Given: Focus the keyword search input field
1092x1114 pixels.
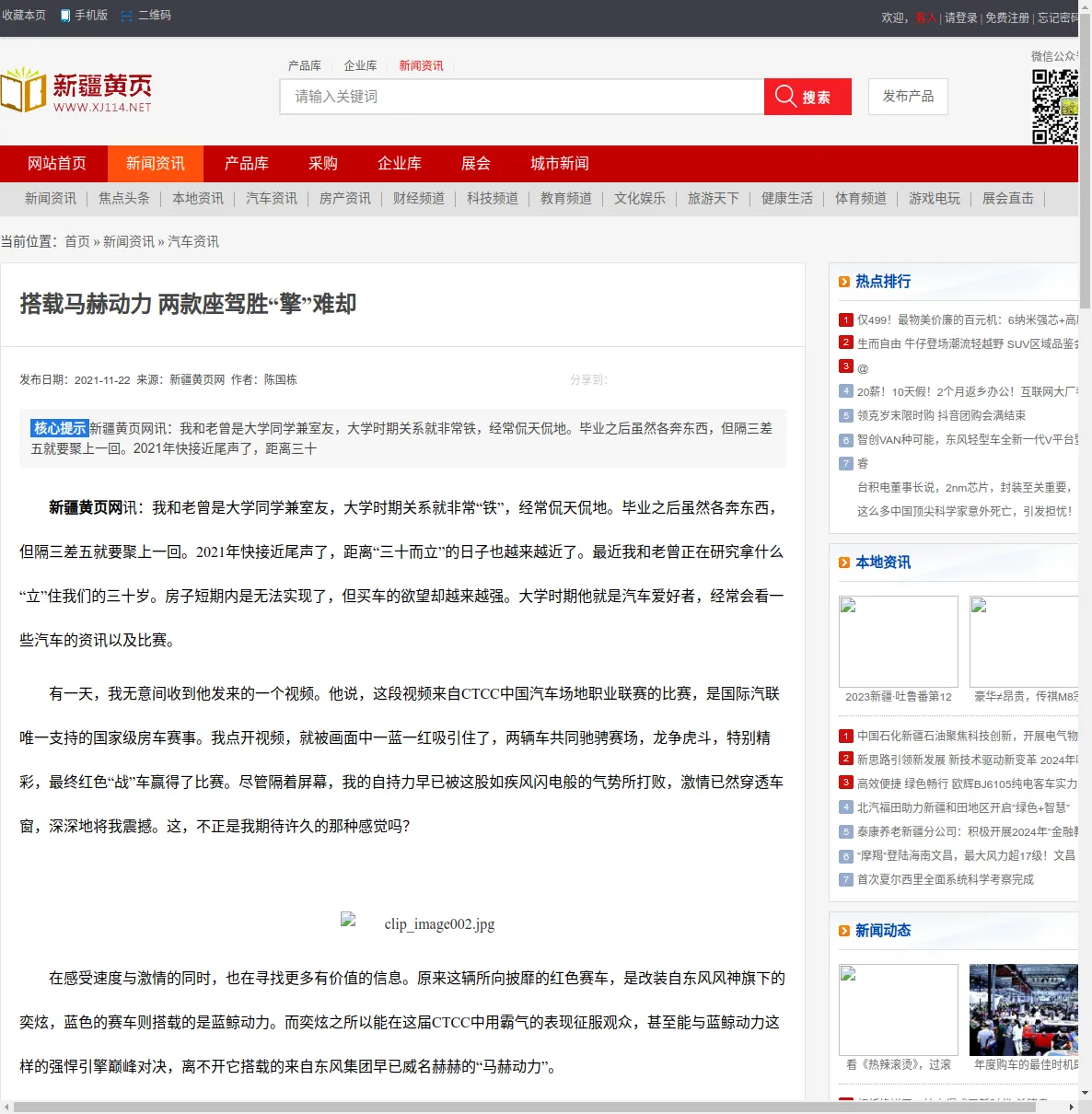Looking at the screenshot, I should tap(522, 97).
